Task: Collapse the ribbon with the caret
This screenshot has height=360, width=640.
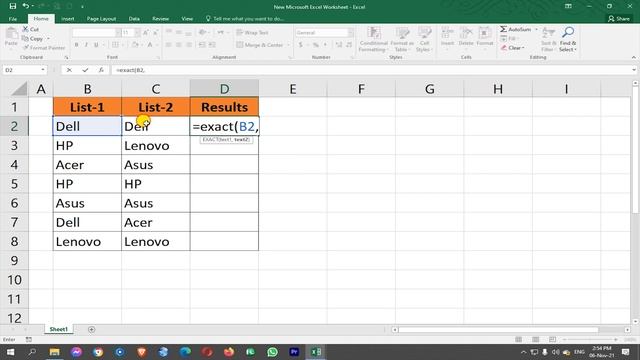Action: click(x=633, y=58)
